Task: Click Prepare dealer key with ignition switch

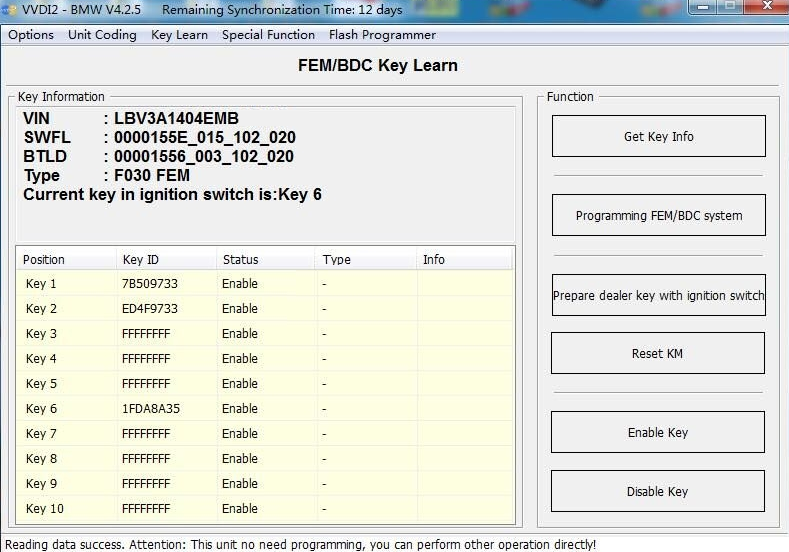Action: pyautogui.click(x=658, y=296)
